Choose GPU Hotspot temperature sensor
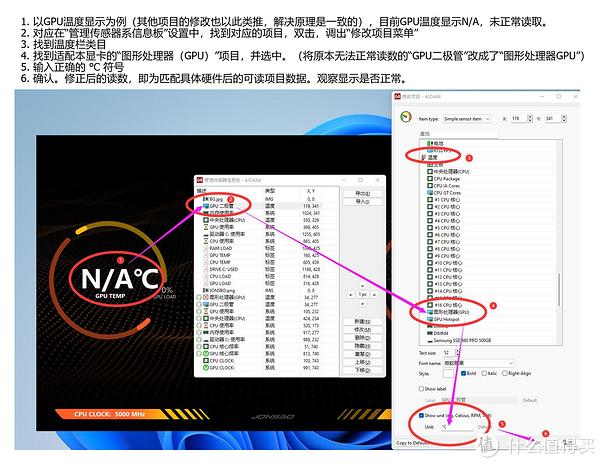This screenshot has height=463, width=600. coord(443,319)
